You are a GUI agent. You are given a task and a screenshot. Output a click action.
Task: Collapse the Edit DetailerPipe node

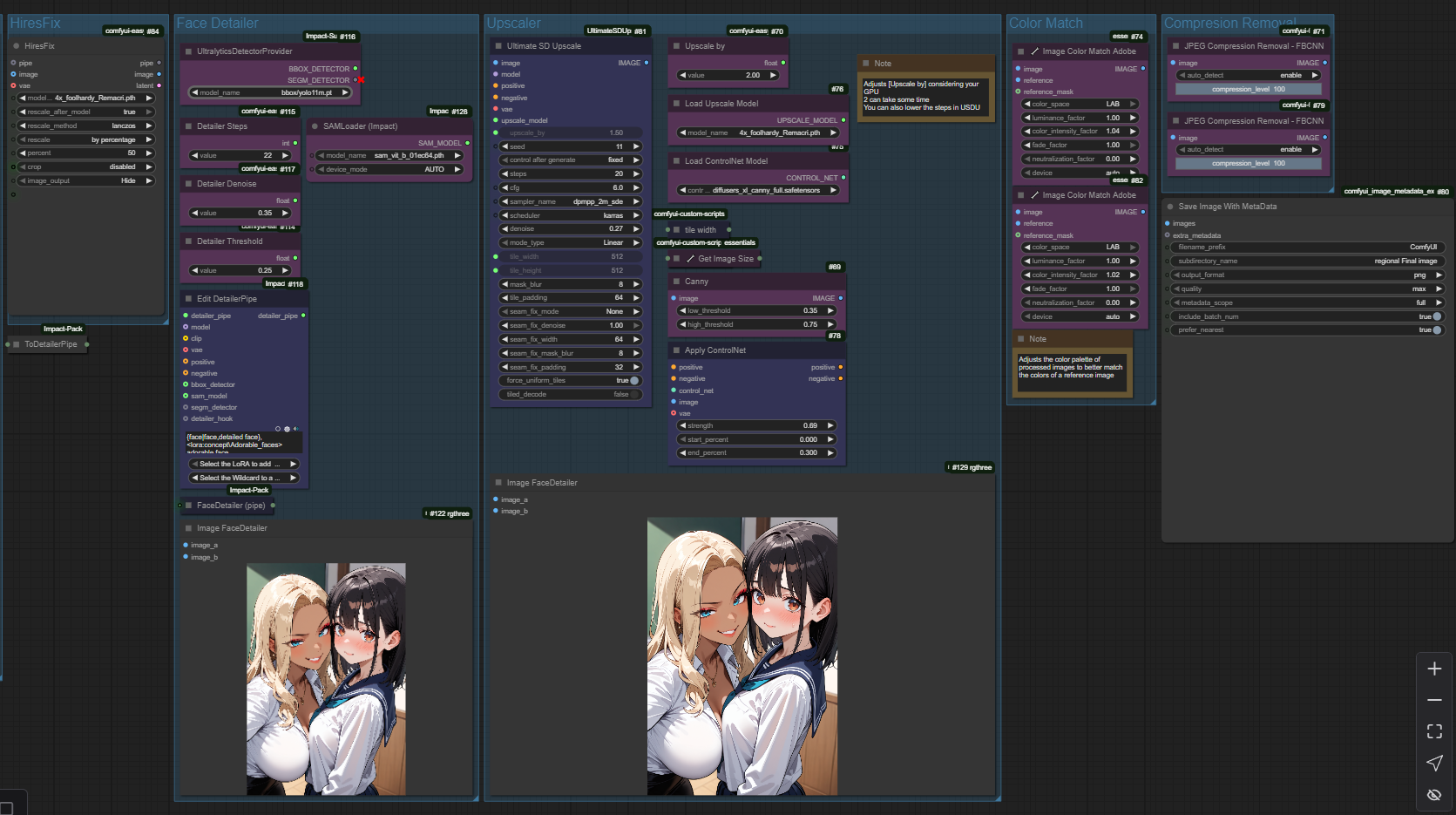click(188, 299)
